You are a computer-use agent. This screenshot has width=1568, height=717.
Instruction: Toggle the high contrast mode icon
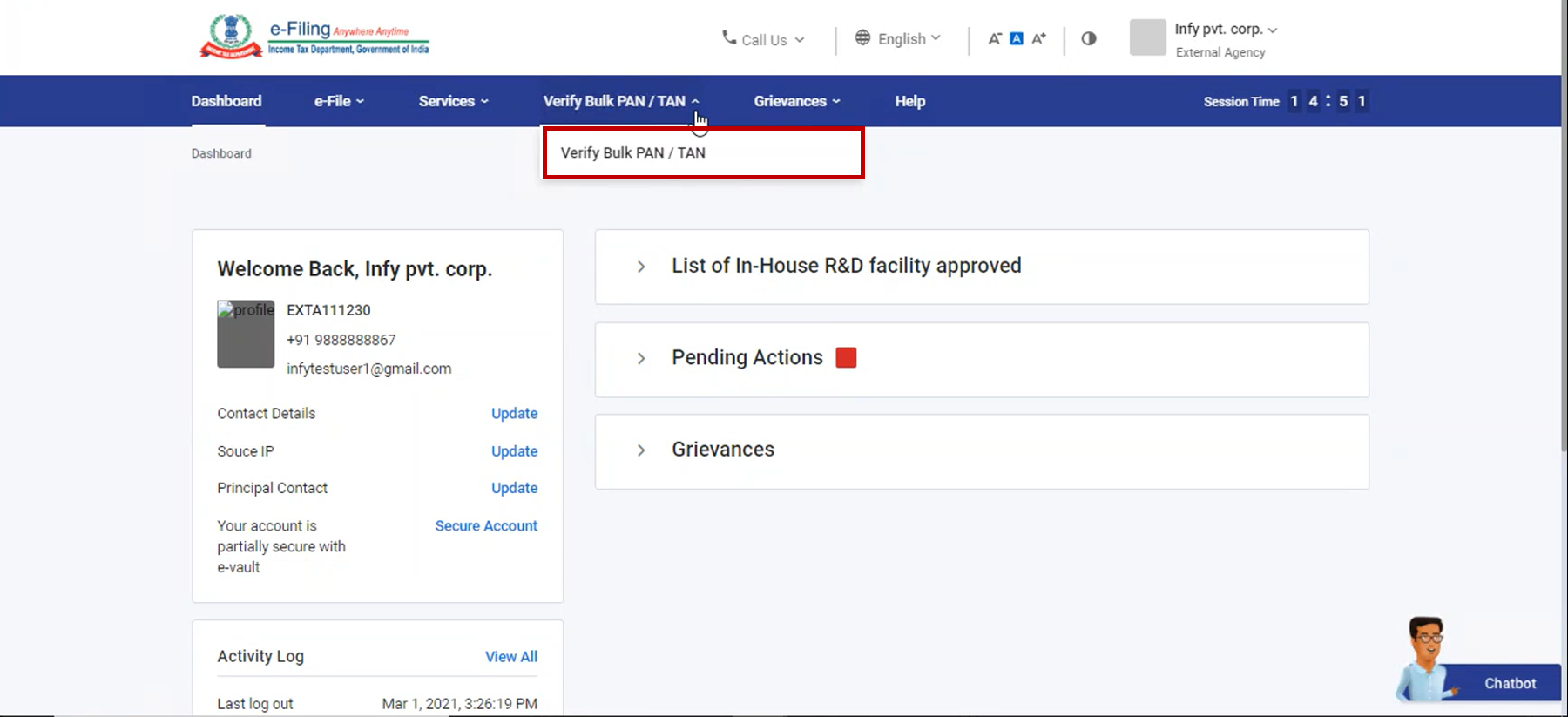(x=1089, y=38)
